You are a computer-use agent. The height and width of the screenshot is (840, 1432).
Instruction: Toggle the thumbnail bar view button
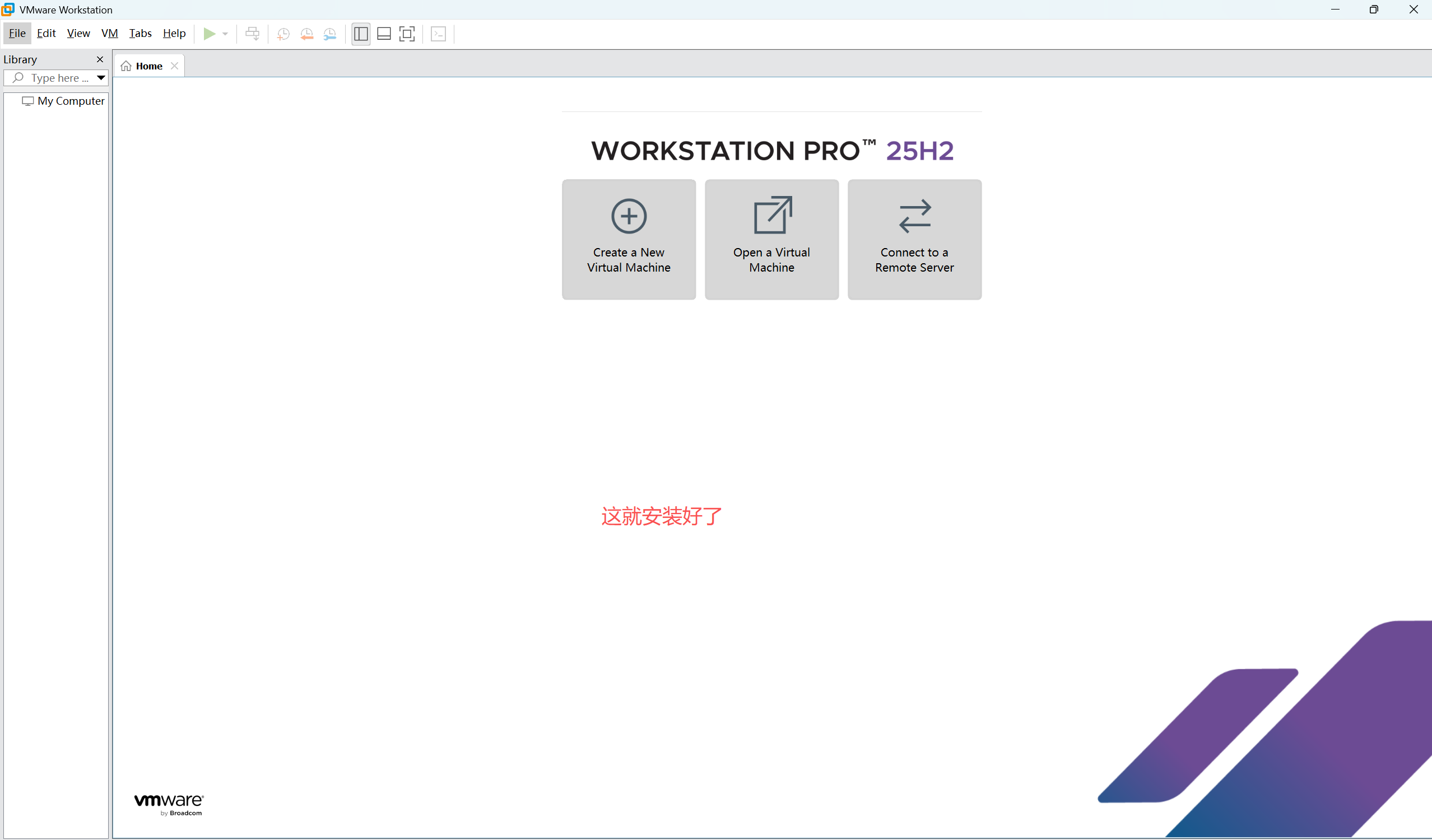(384, 34)
